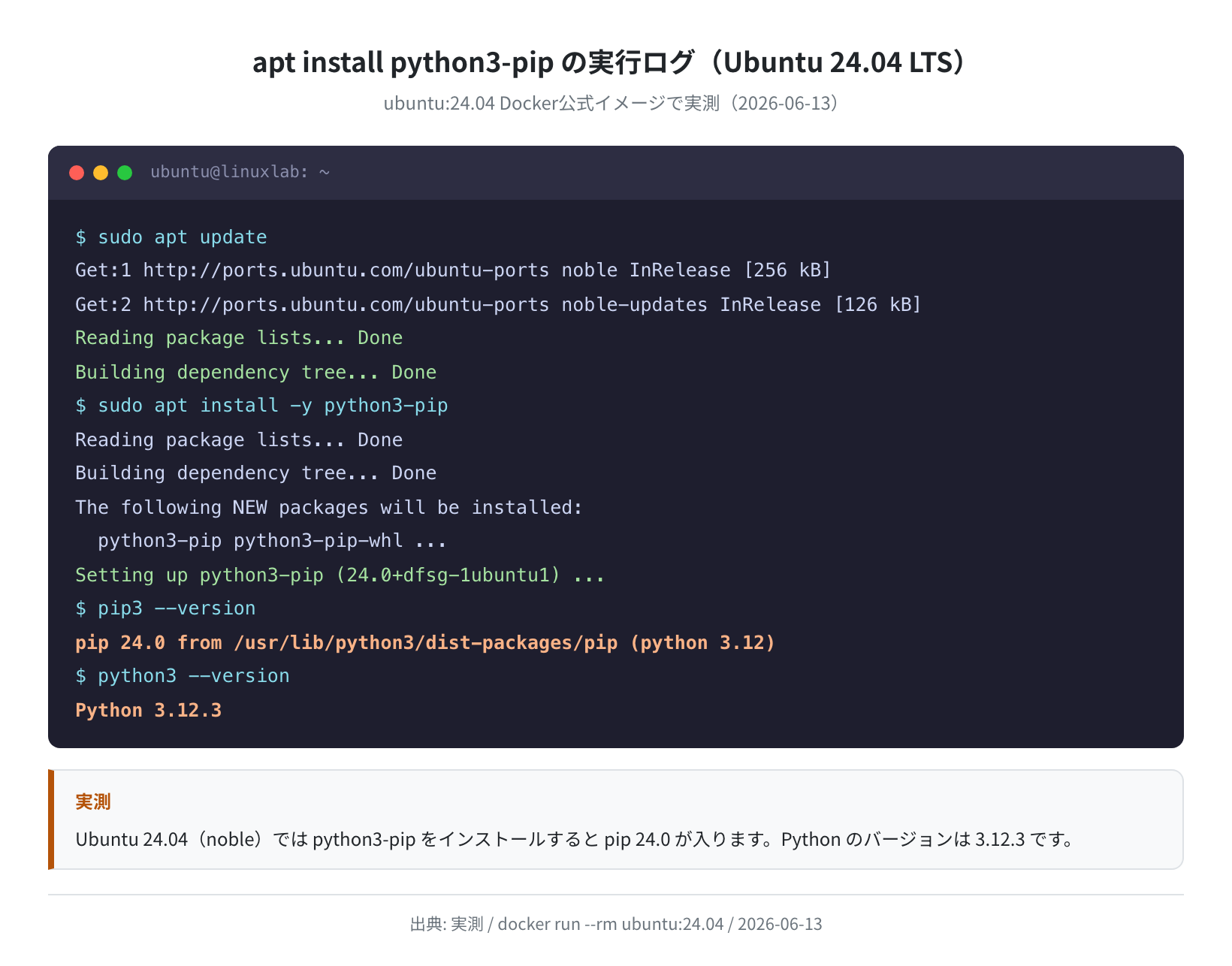Click the 'sudo apt install -y python3-pip' command
Viewport: 1232px width, 966px height.
(x=261, y=406)
